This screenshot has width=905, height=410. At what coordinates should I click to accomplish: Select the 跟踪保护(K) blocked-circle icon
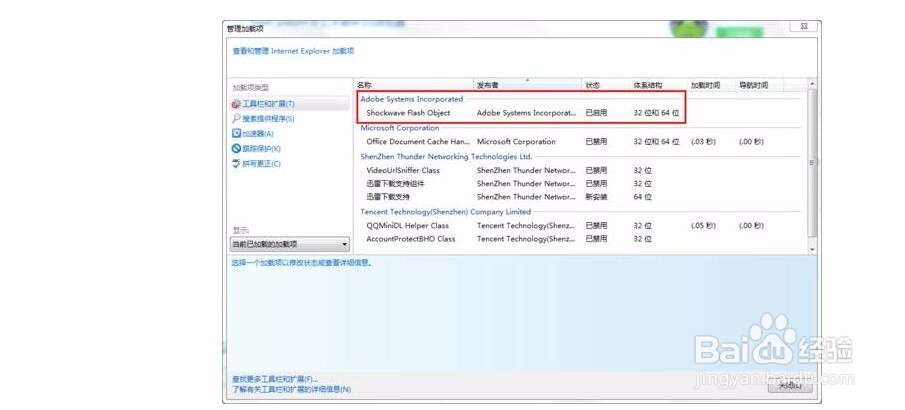pyautogui.click(x=235, y=148)
